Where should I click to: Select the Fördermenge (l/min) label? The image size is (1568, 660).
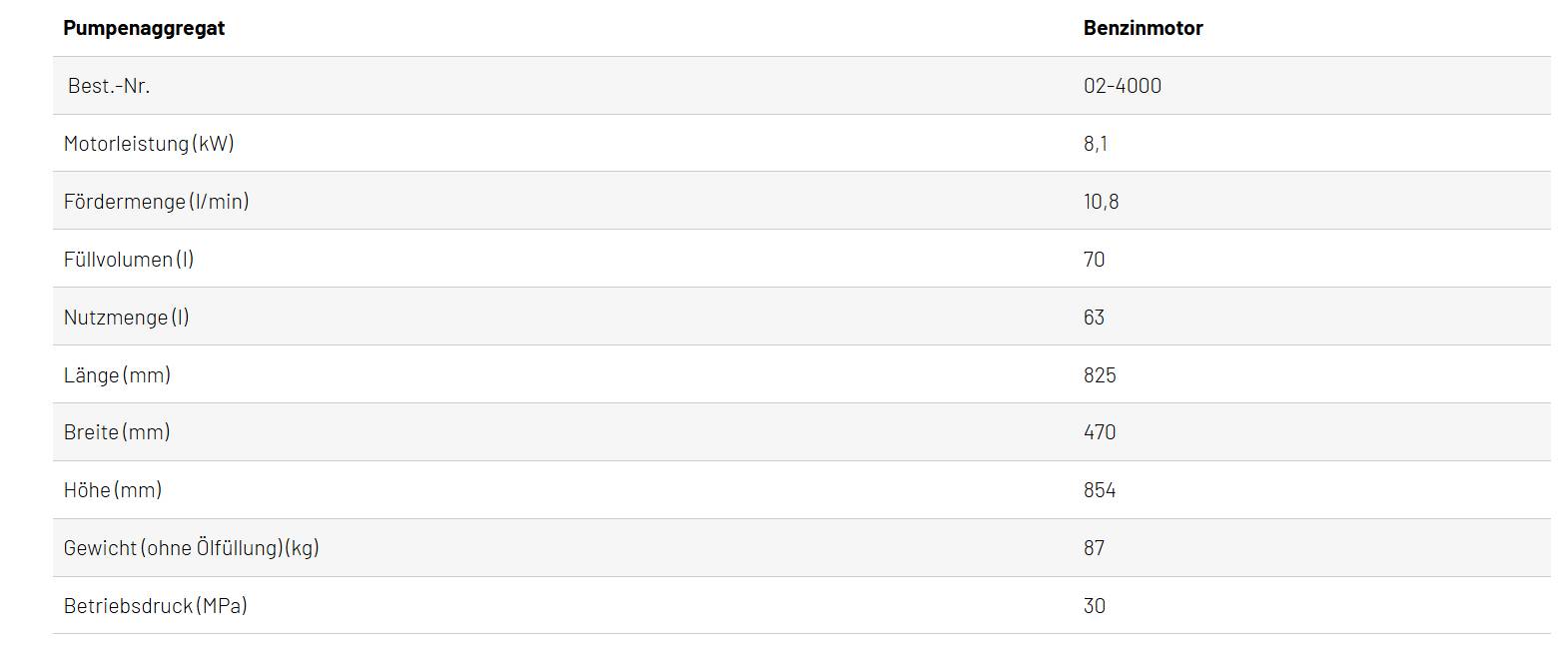(x=156, y=202)
